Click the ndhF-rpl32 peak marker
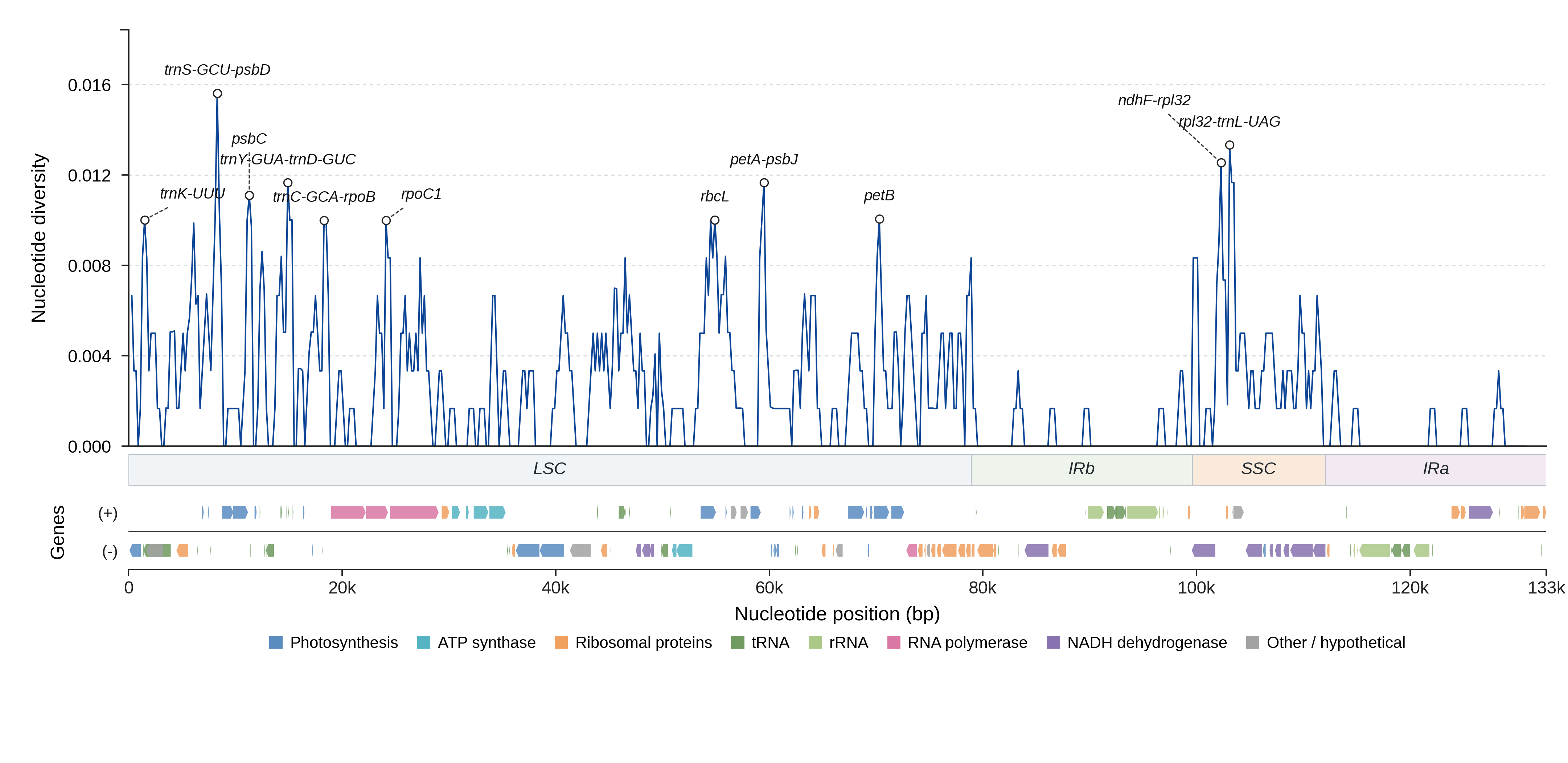 [x=1221, y=163]
